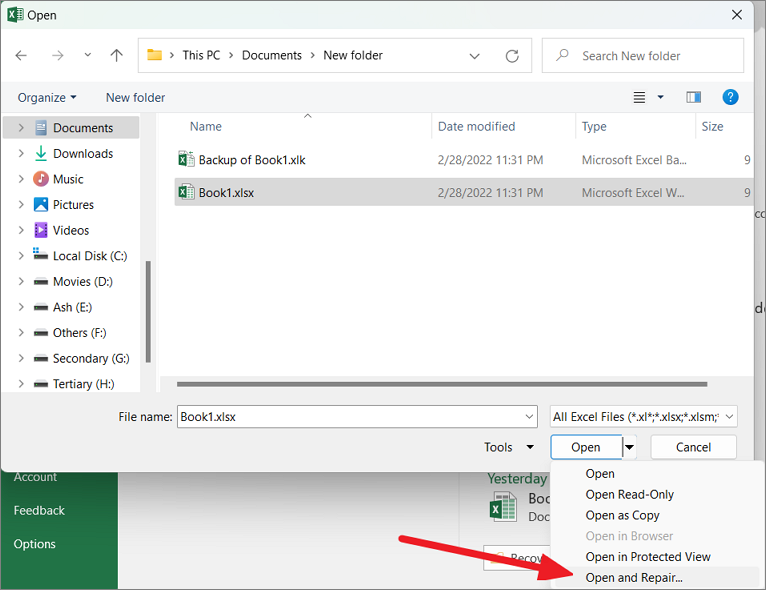The image size is (766, 590).
Task: Expand the Pictures tree node
Action: [x=21, y=205]
